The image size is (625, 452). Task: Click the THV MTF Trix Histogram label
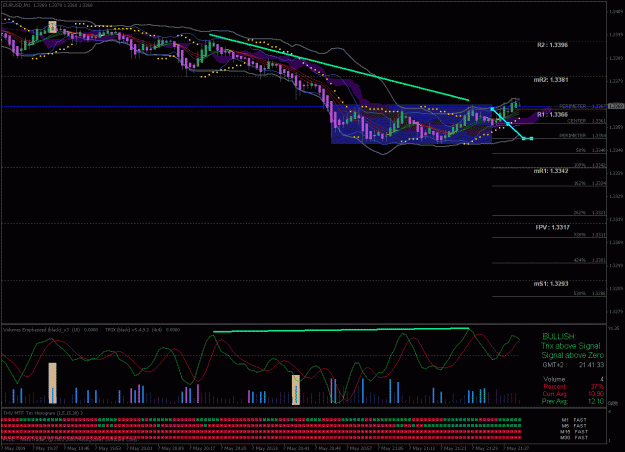[x=43, y=413]
